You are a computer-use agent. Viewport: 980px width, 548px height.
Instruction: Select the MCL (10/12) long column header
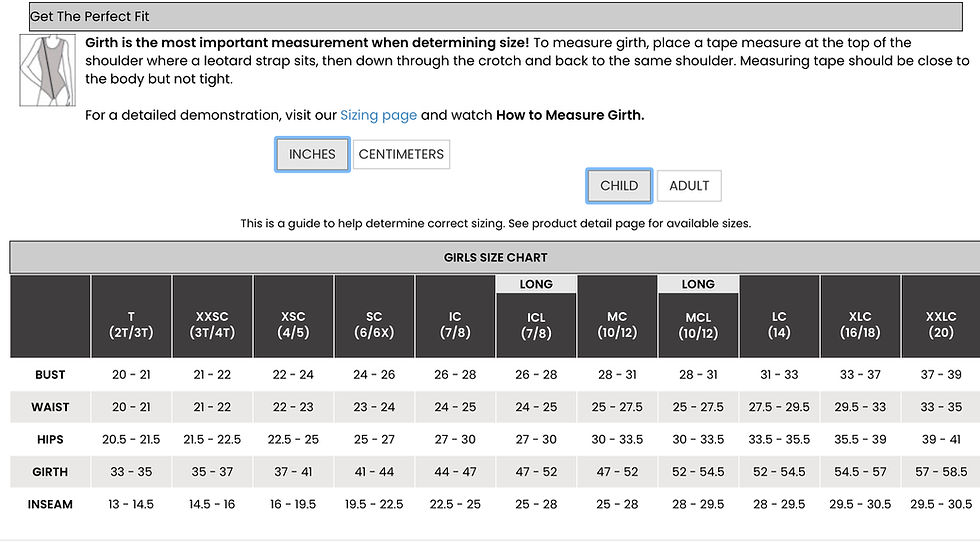698,325
